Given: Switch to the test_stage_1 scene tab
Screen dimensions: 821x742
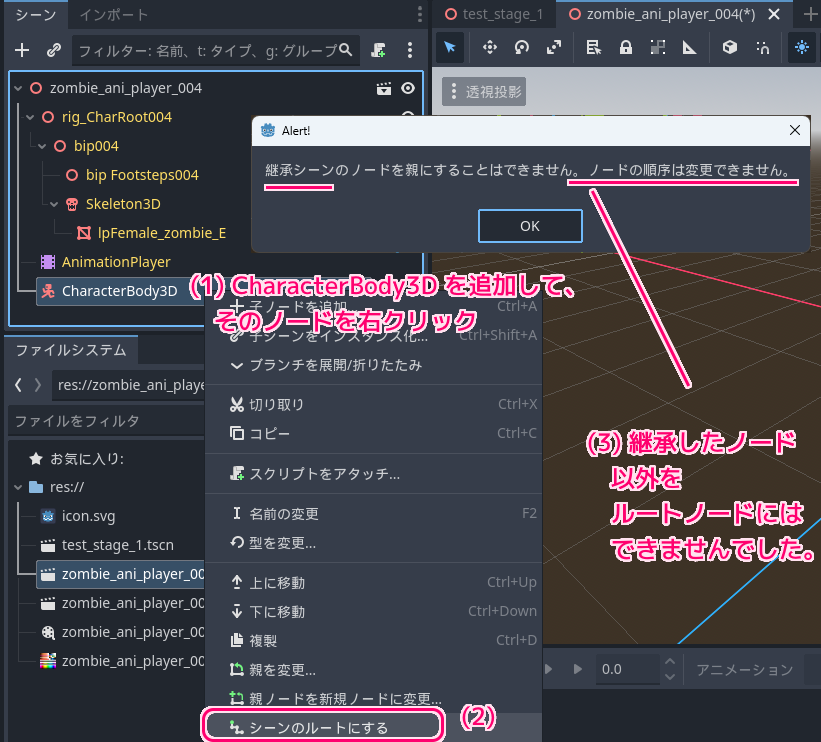Looking at the screenshot, I should [494, 14].
